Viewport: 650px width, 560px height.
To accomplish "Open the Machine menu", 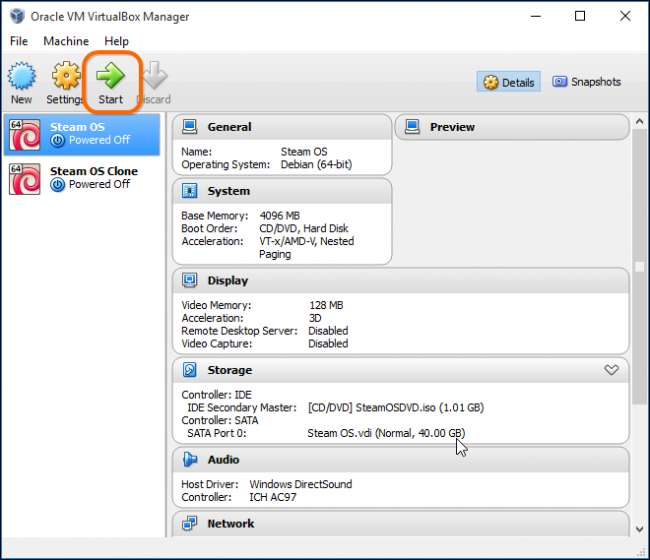I will 66,41.
